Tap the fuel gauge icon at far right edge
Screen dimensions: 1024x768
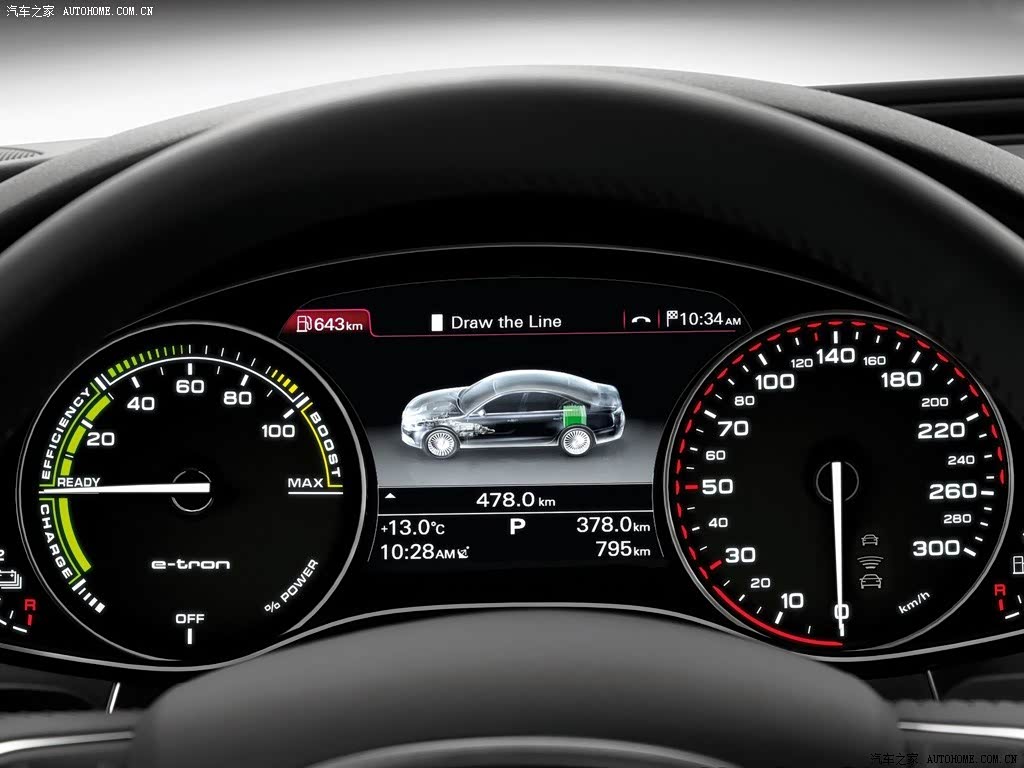(x=1018, y=565)
